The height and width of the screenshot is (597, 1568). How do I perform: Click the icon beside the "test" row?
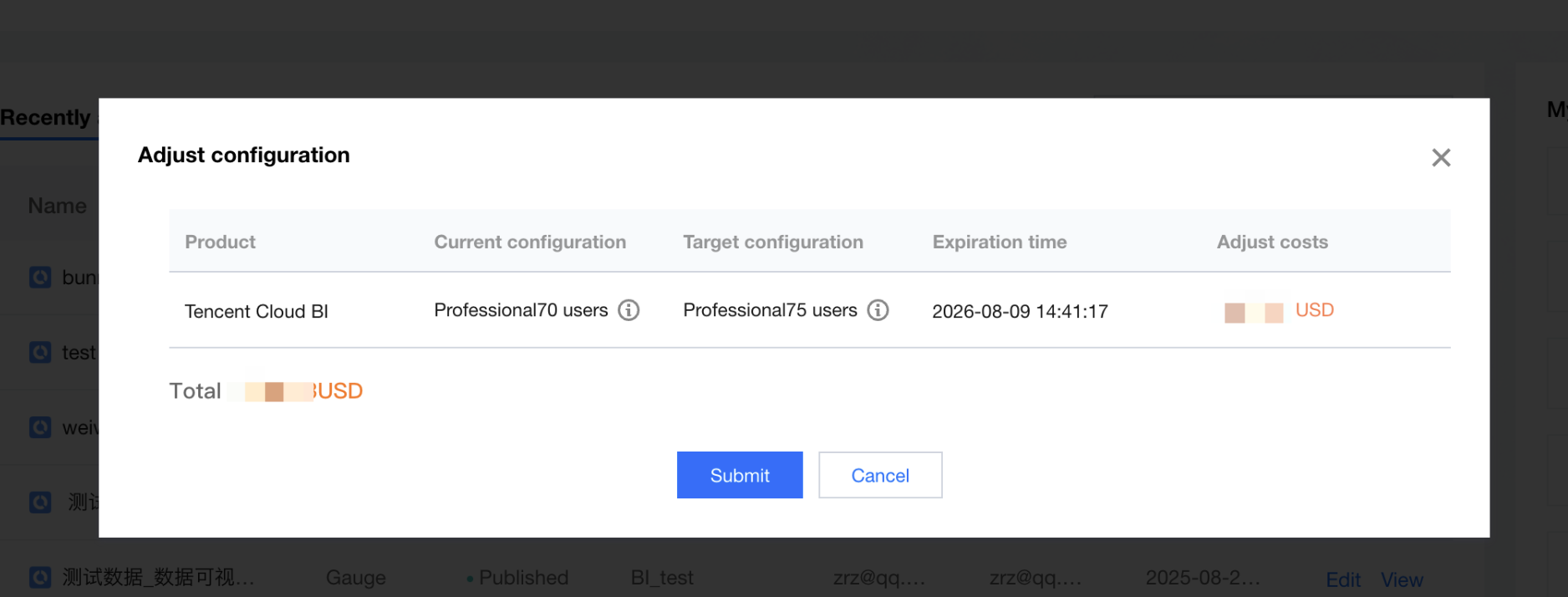click(40, 352)
